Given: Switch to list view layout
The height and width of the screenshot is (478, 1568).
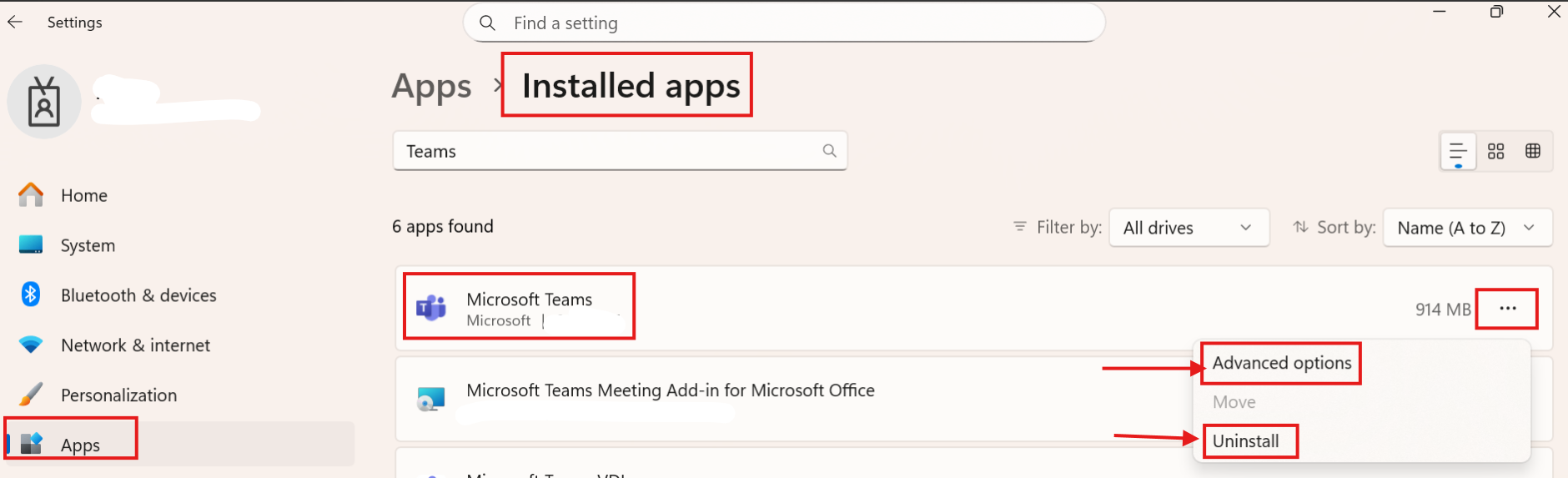Looking at the screenshot, I should pyautogui.click(x=1458, y=152).
